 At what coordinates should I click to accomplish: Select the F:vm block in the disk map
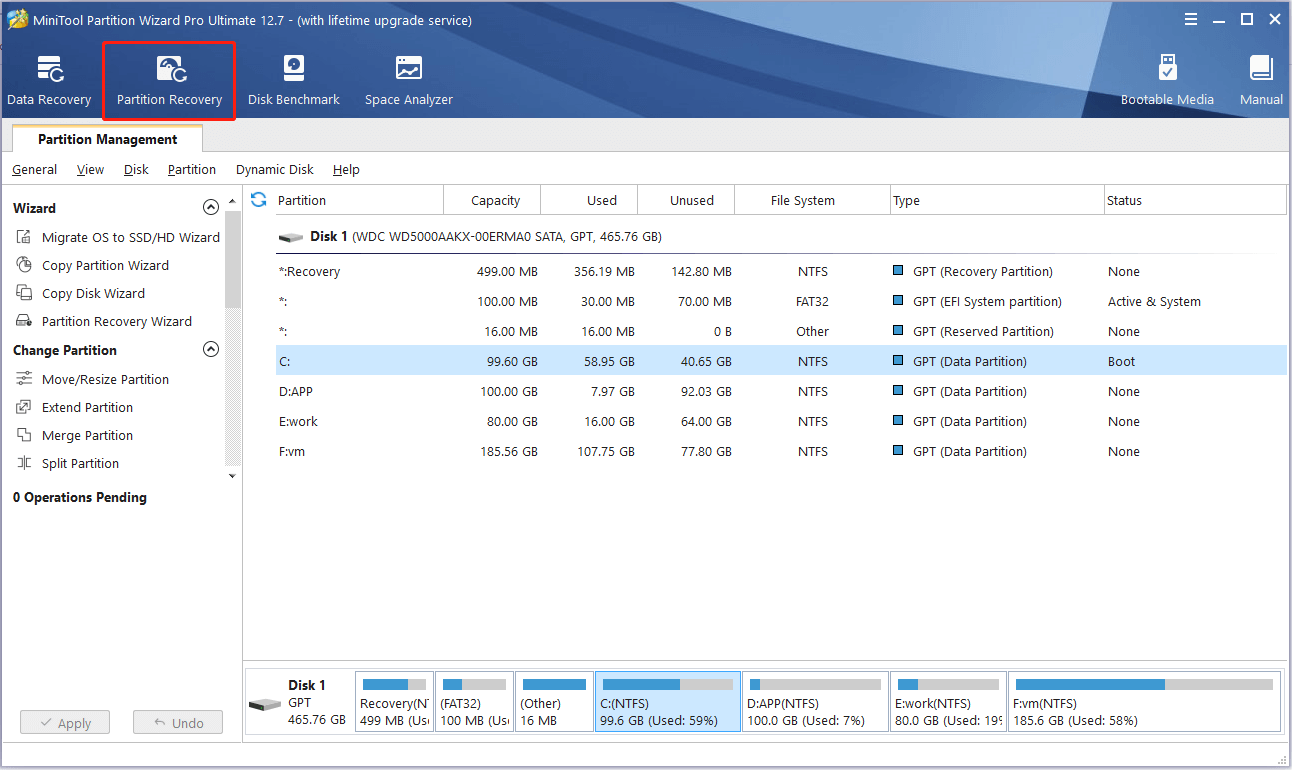click(1144, 700)
